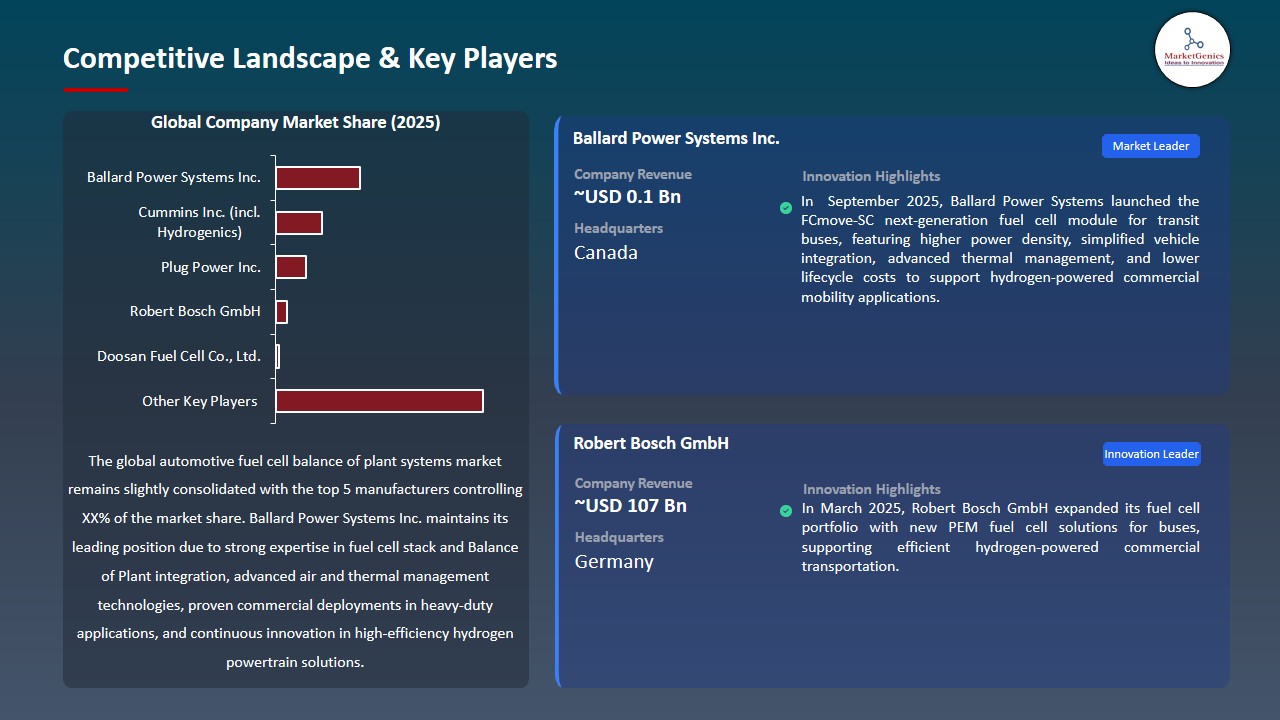Click the green check icon beside Ballard highlight
Viewport: 1280px width, 720px height.
pos(786,208)
